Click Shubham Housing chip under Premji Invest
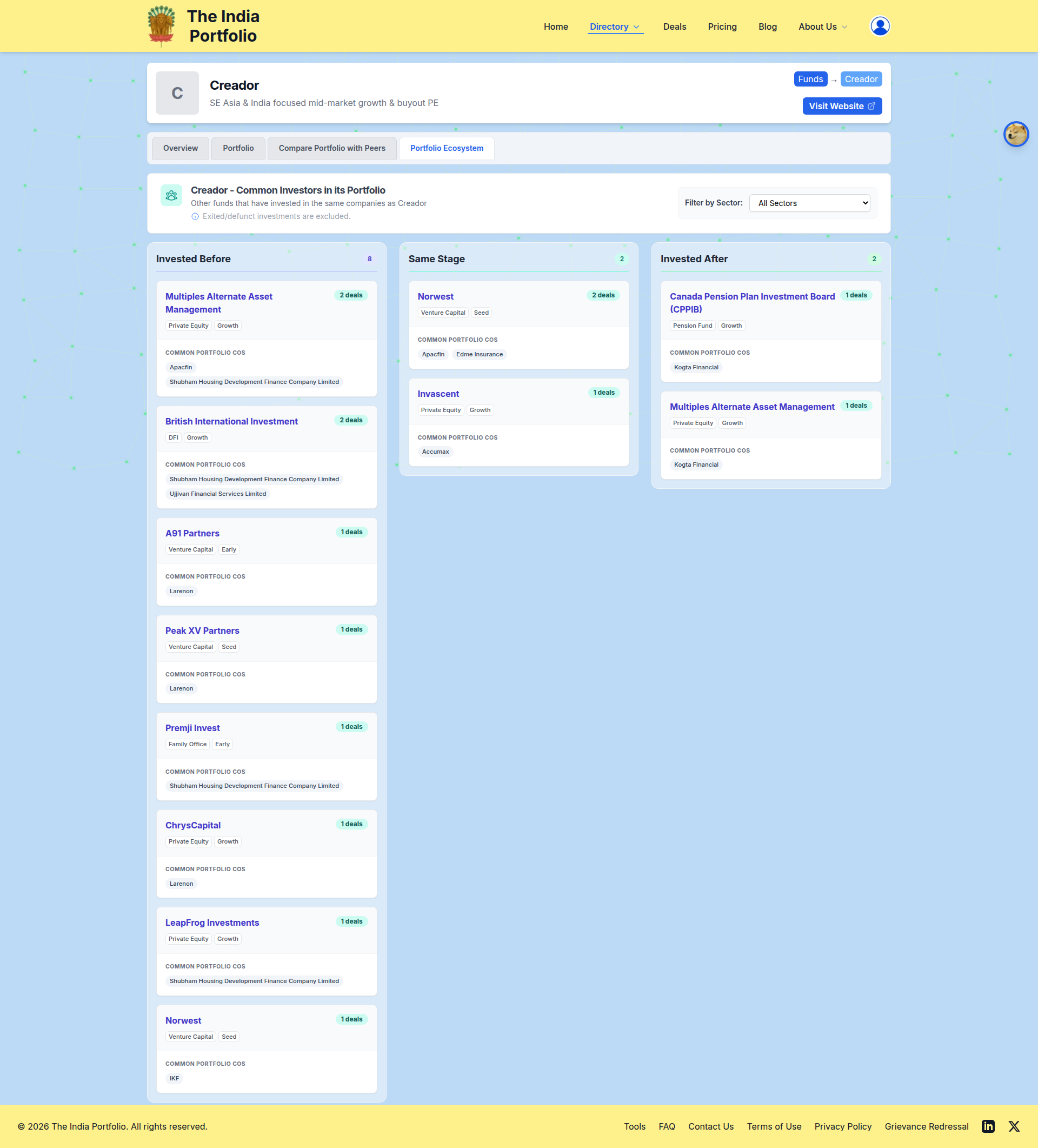1038x1148 pixels. (254, 786)
